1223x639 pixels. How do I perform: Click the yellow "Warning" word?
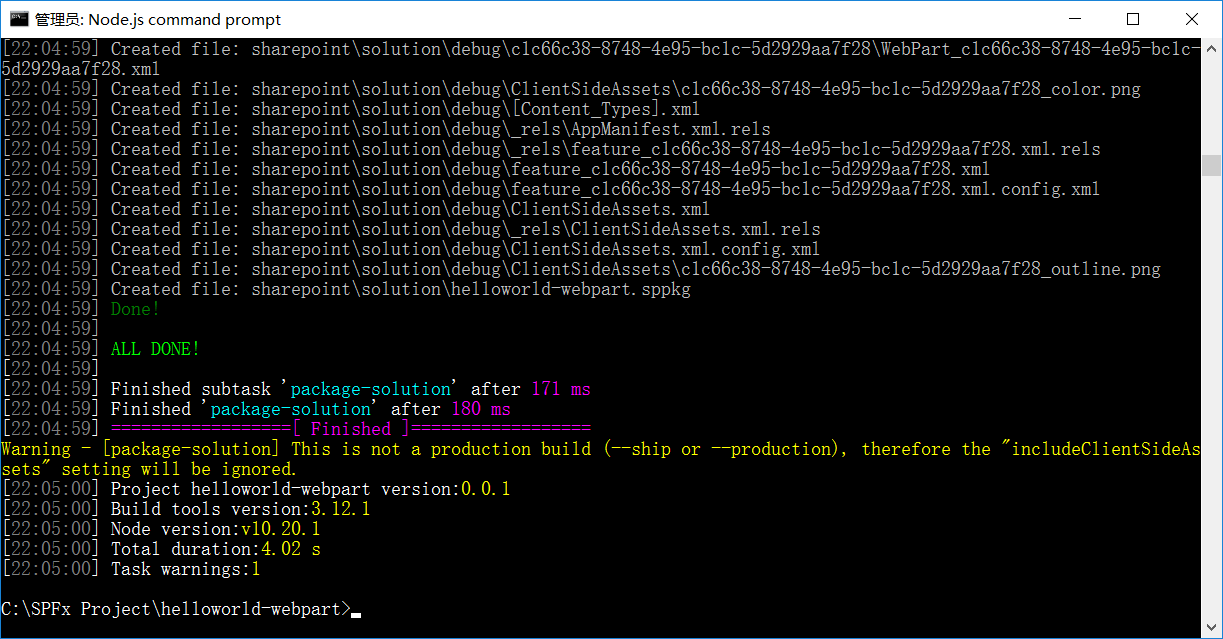click(x=36, y=449)
